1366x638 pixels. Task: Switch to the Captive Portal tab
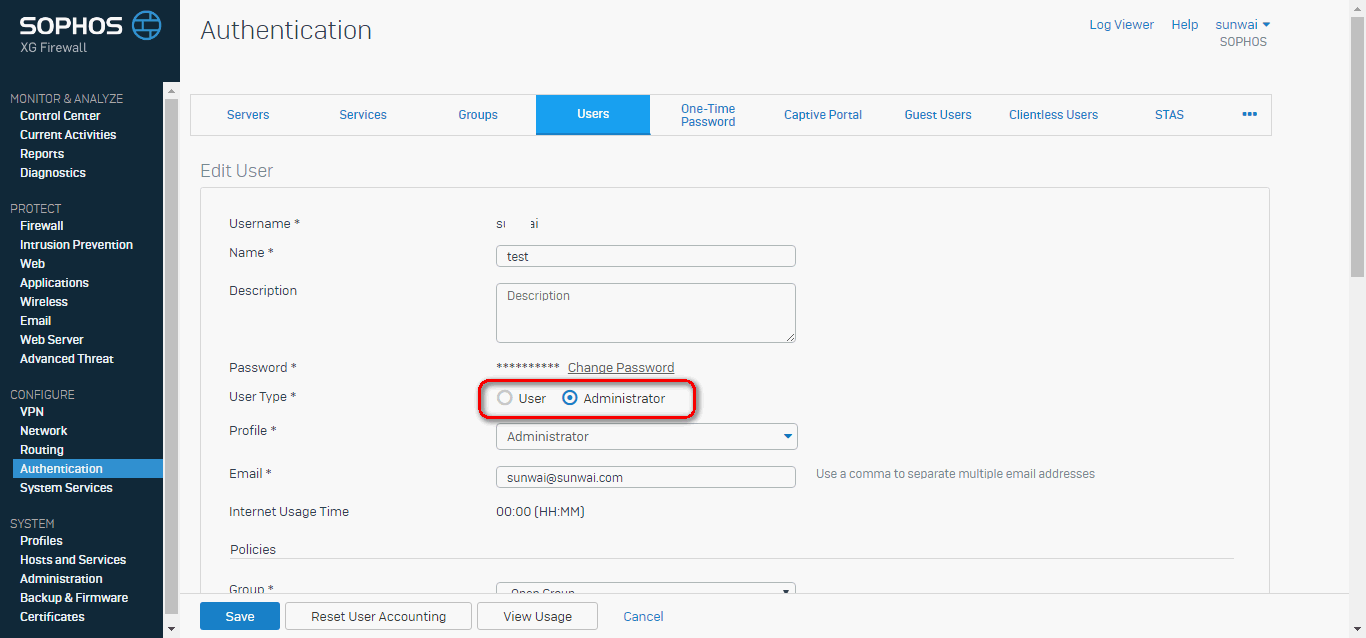[823, 115]
